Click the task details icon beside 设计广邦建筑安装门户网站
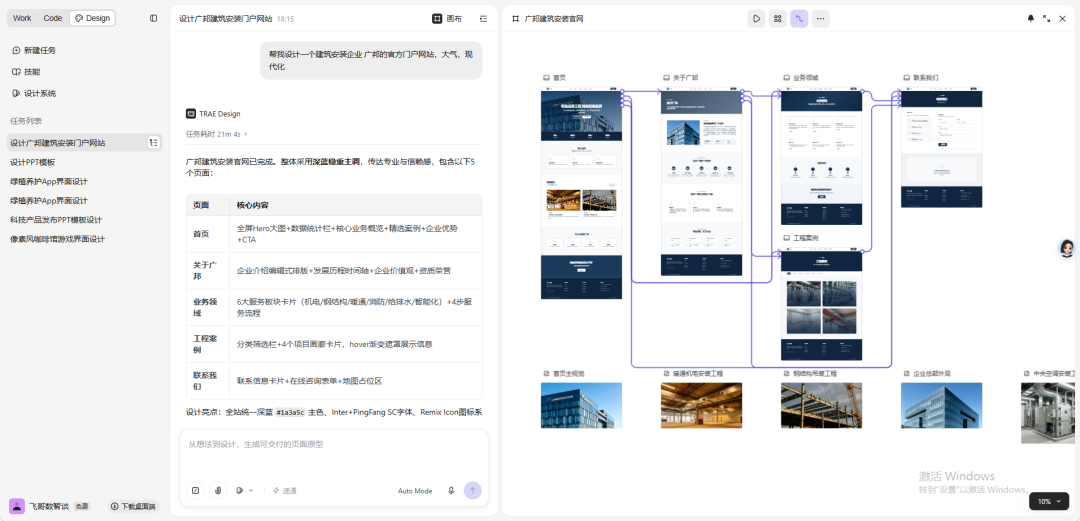This screenshot has width=1080, height=521. pyautogui.click(x=154, y=143)
